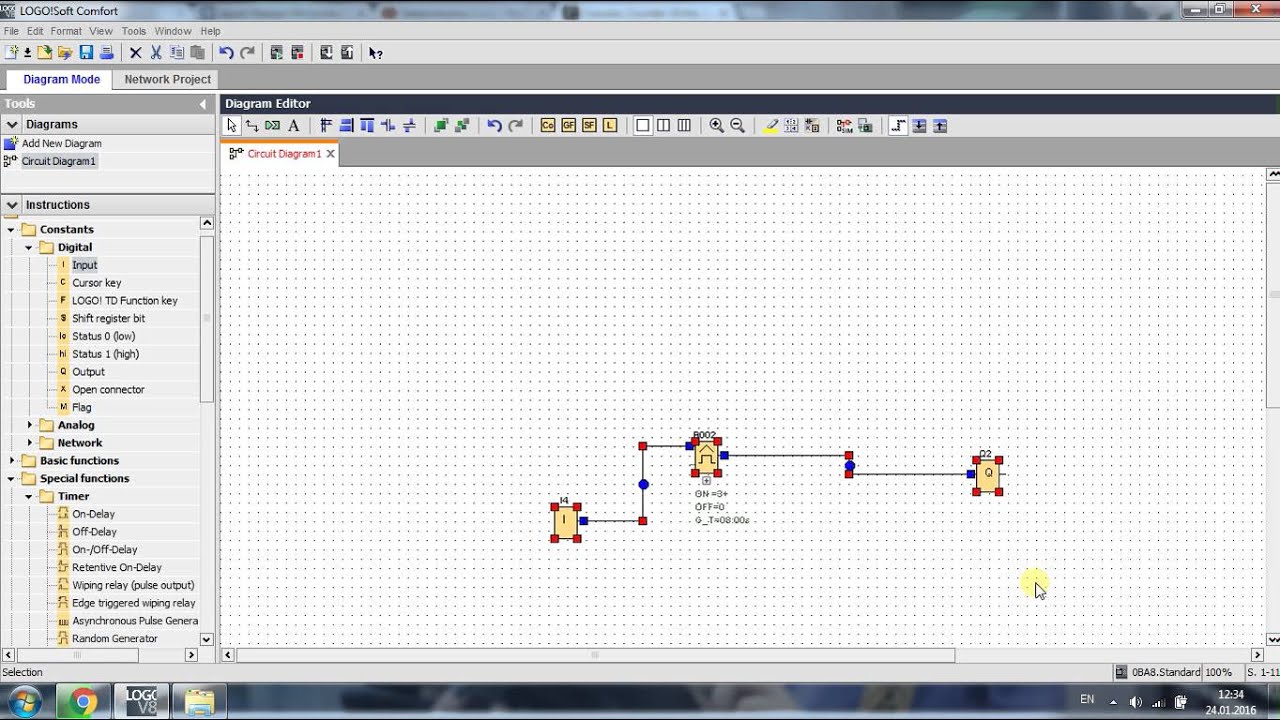The image size is (1280, 720).
Task: Click the Bring to front icon
Action: click(x=441, y=125)
